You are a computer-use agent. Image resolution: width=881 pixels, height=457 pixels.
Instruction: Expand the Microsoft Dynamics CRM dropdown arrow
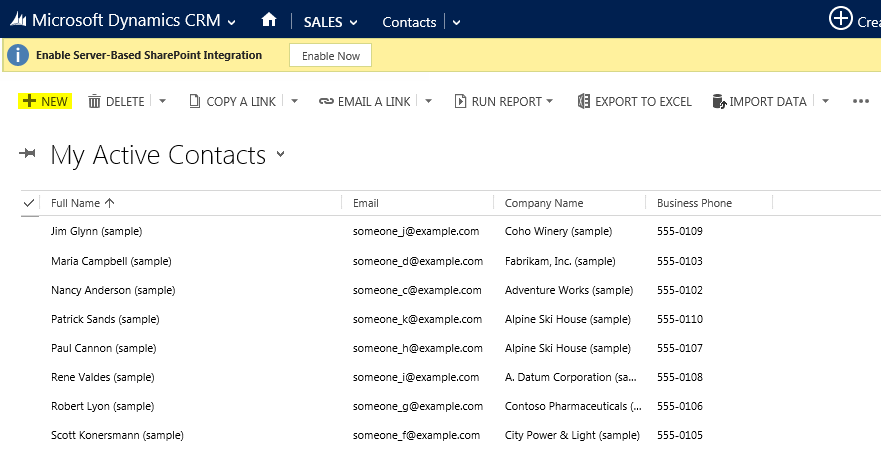[231, 22]
